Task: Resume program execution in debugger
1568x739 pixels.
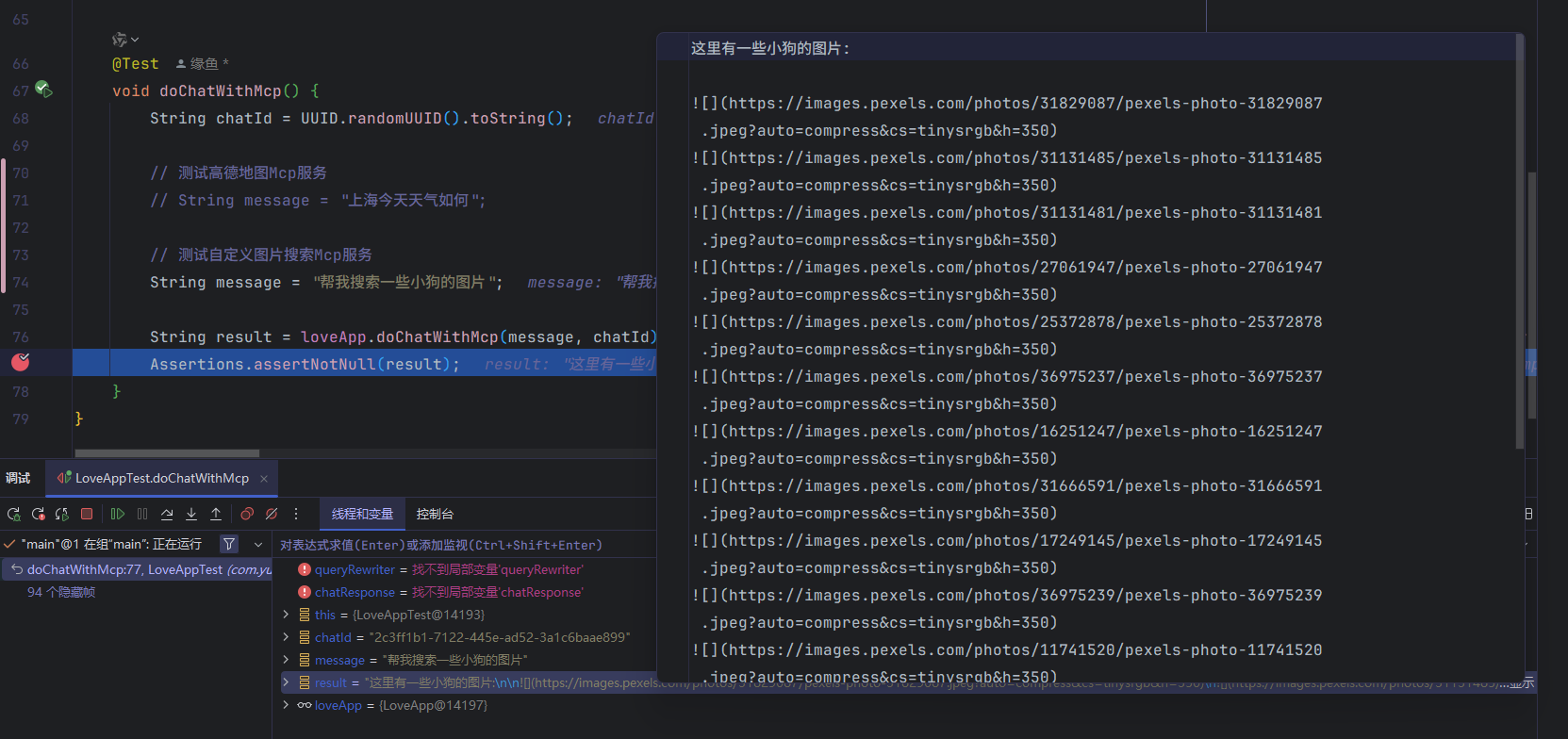Action: pos(118,514)
